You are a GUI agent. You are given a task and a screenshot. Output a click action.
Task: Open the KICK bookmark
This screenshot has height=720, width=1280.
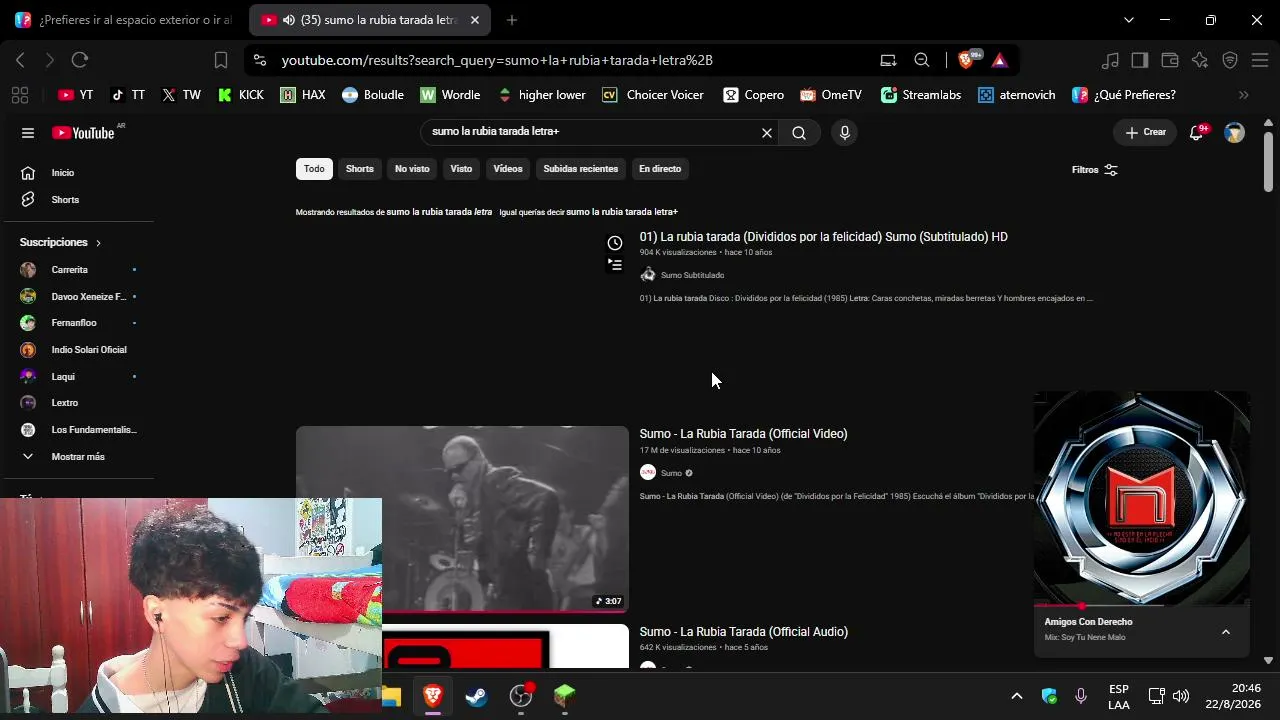(241, 95)
